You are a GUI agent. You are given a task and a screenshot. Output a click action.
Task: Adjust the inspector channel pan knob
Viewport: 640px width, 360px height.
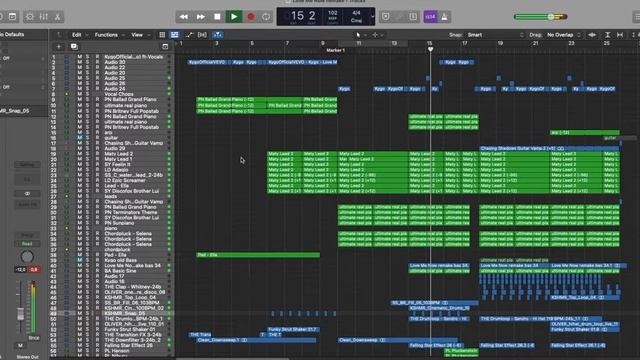(x=27, y=257)
